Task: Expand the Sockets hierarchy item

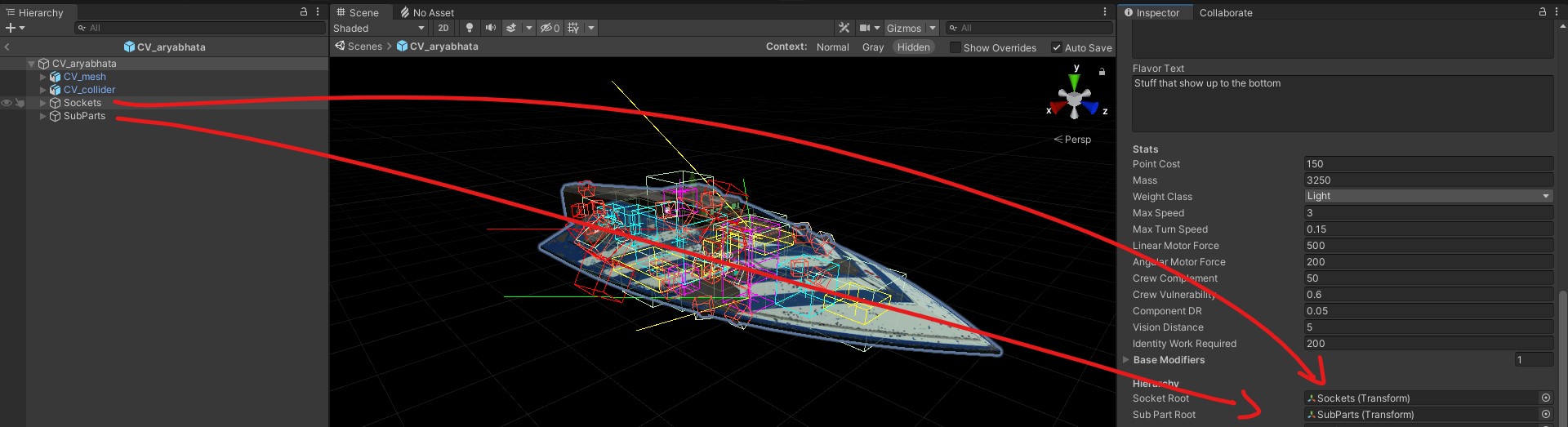Action: 43,103
